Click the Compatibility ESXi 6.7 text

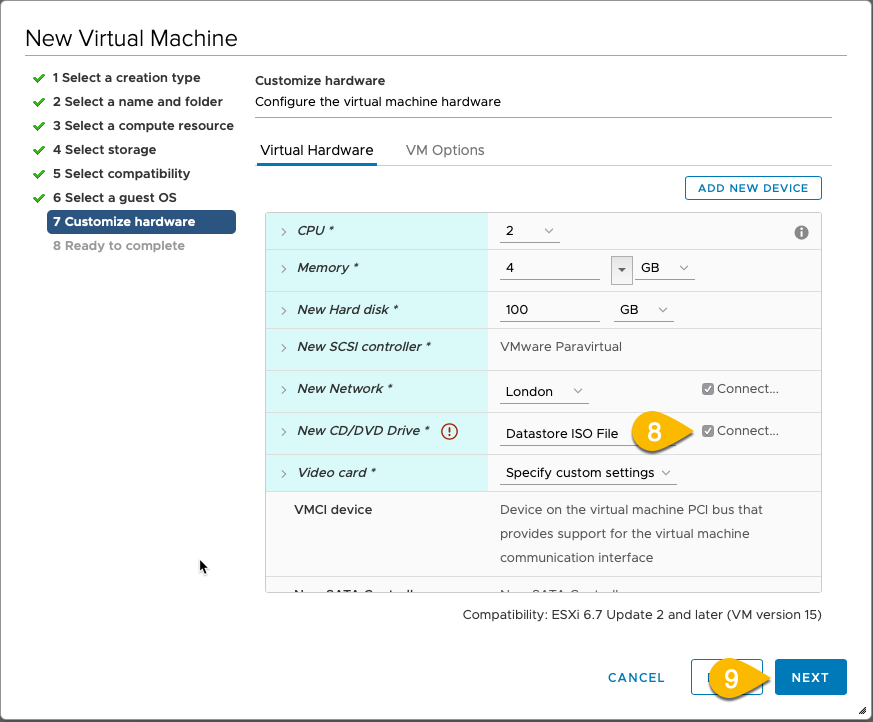[642, 615]
